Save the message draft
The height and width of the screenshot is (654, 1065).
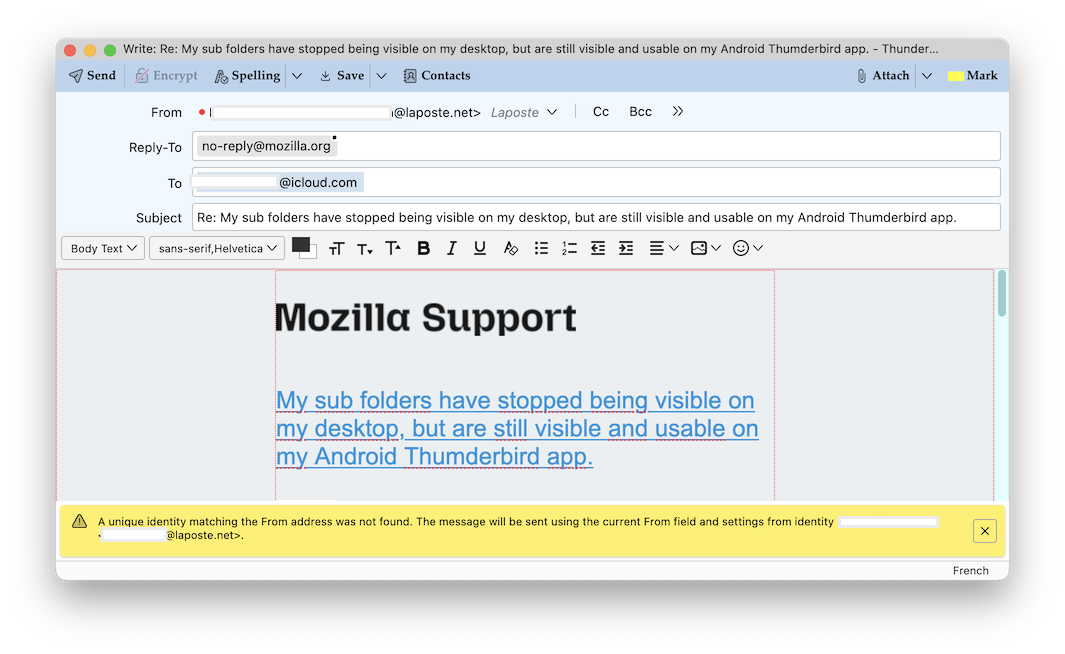pos(342,75)
